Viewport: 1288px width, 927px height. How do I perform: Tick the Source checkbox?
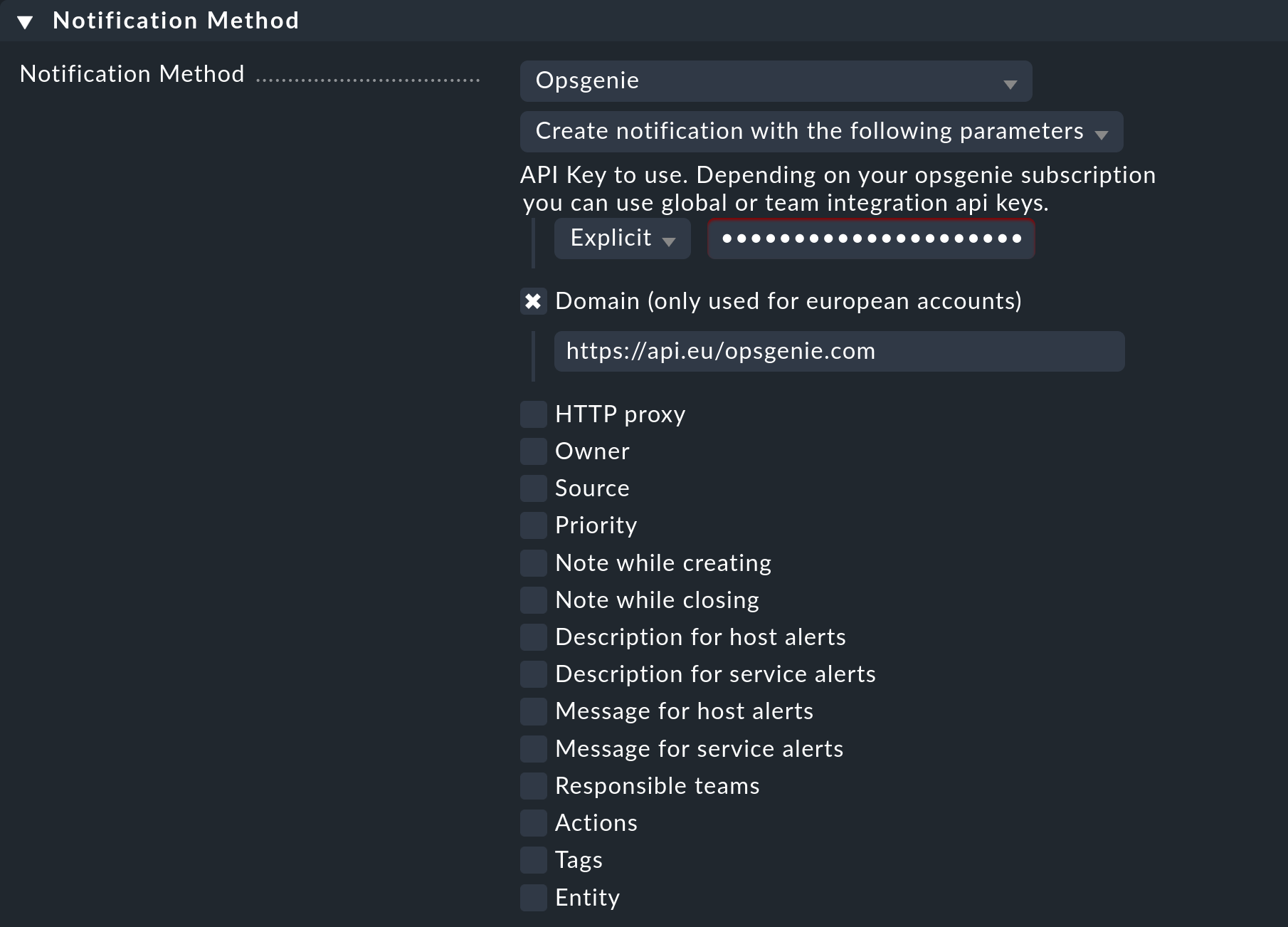tap(534, 488)
